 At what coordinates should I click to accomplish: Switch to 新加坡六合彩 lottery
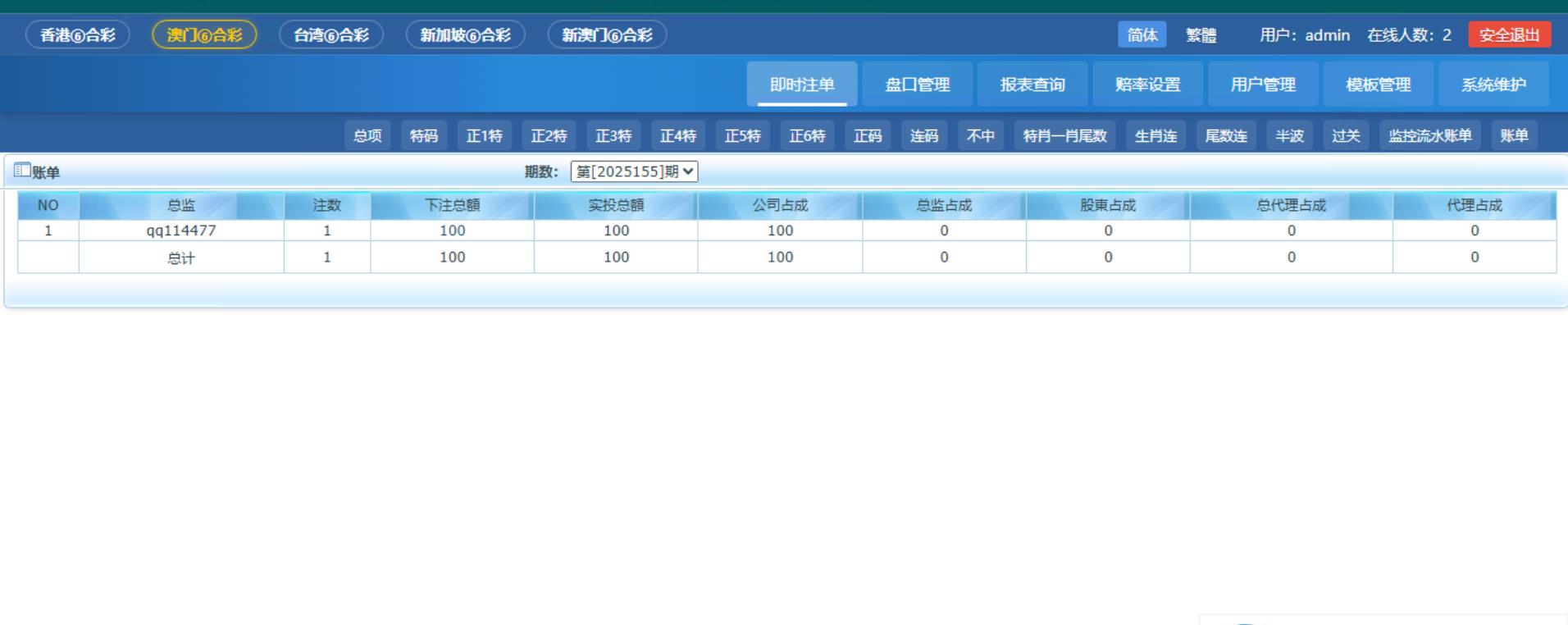pyautogui.click(x=465, y=34)
